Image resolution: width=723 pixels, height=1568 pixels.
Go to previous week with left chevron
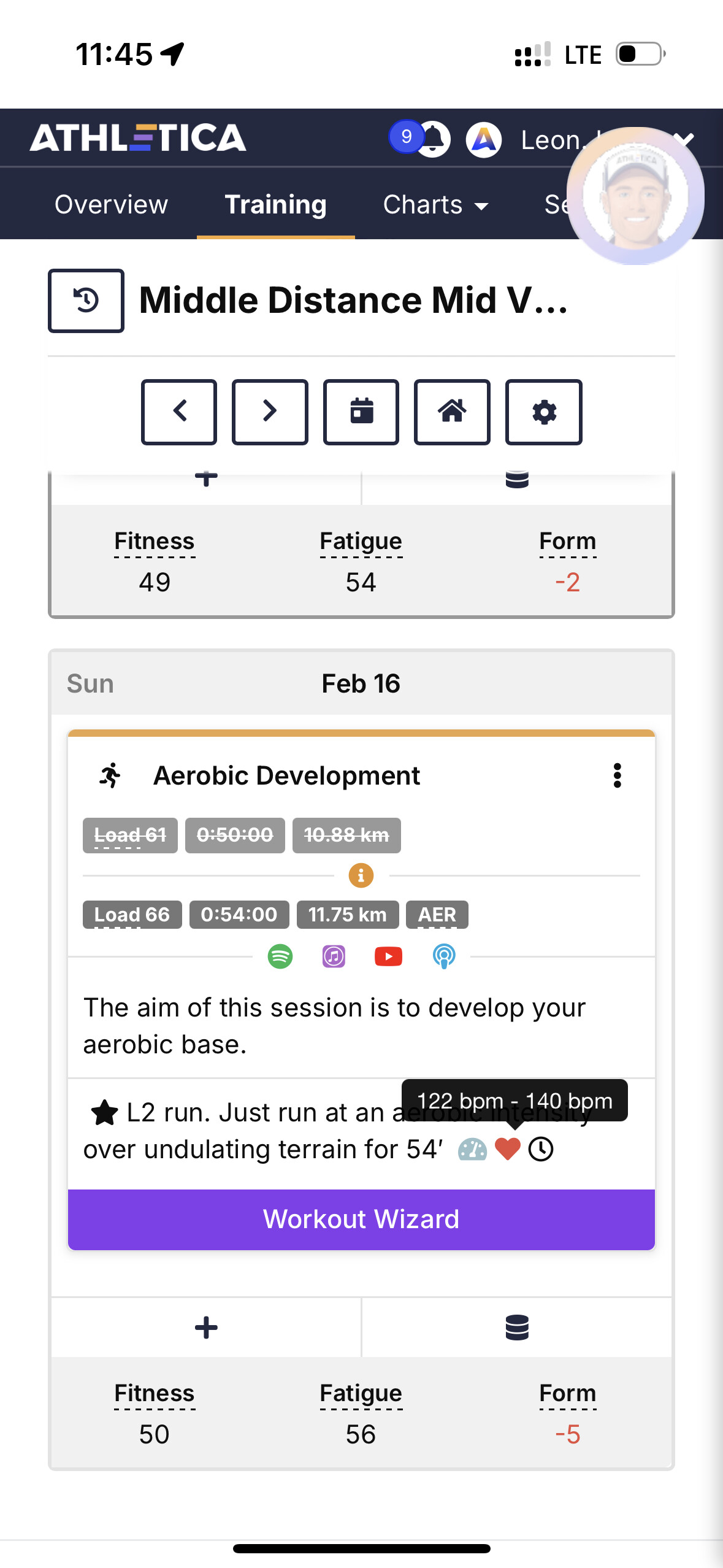coord(179,412)
